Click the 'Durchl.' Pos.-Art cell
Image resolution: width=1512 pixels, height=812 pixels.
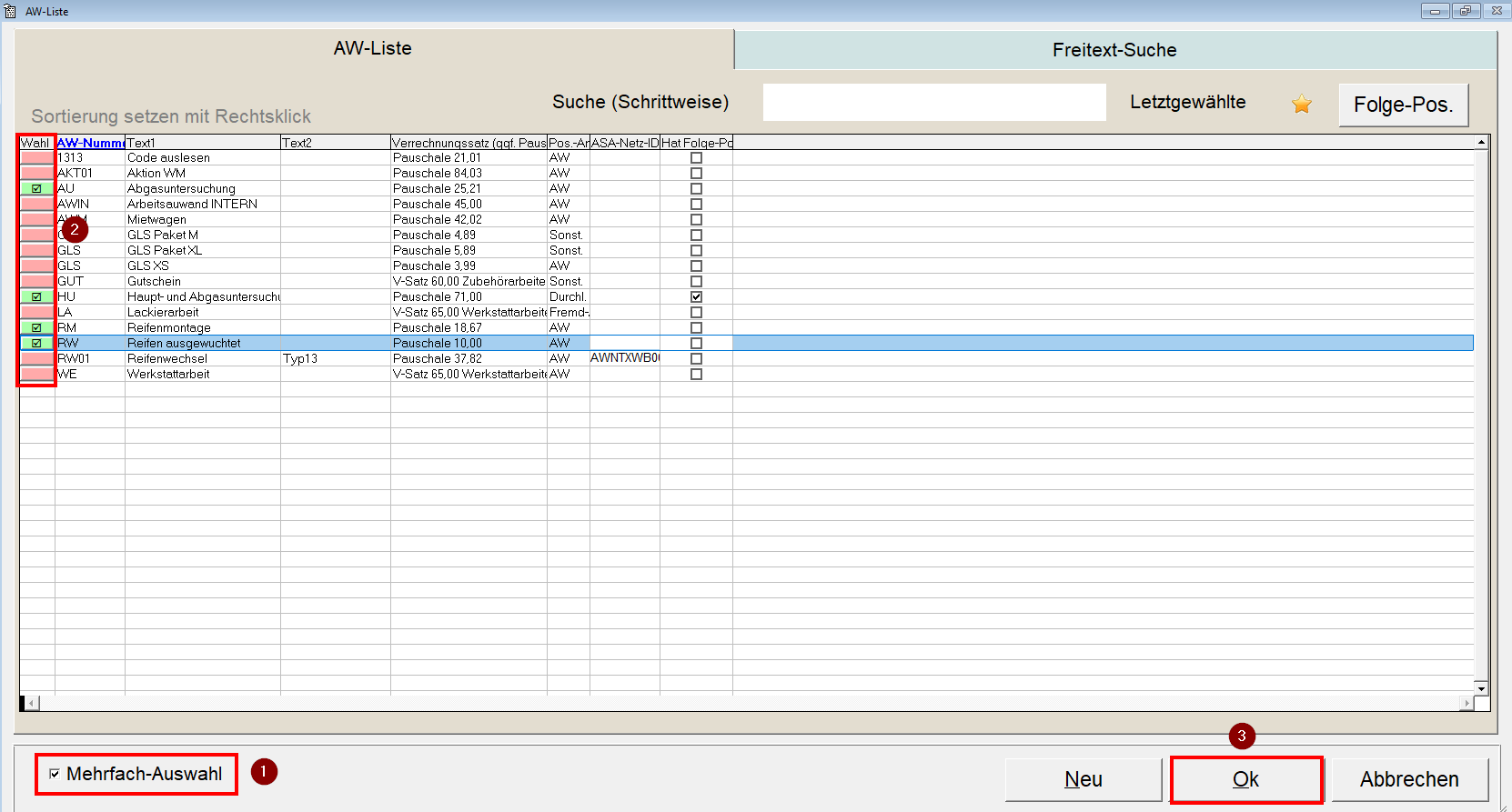(x=568, y=297)
